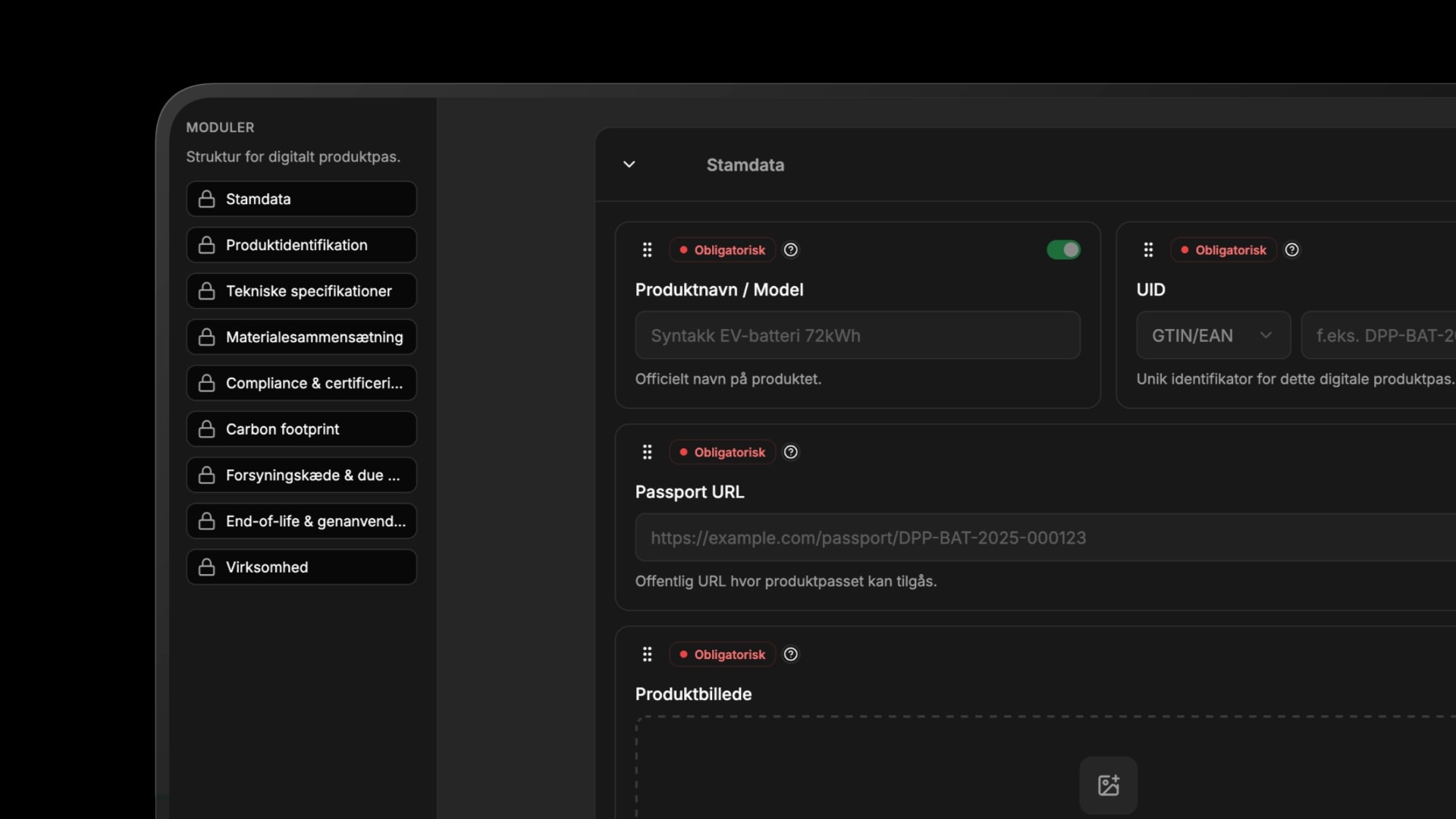The height and width of the screenshot is (819, 1456).
Task: Toggle the Produktnavn / Model field switch
Action: pos(1063,250)
